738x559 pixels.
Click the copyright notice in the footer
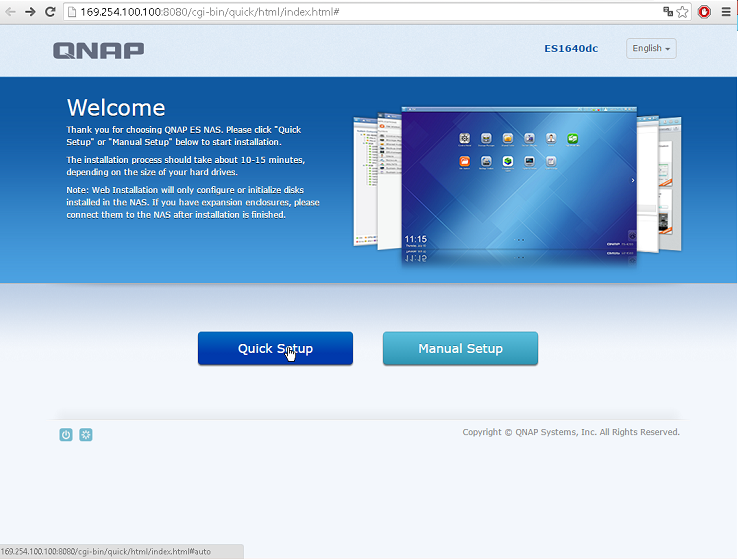click(570, 433)
